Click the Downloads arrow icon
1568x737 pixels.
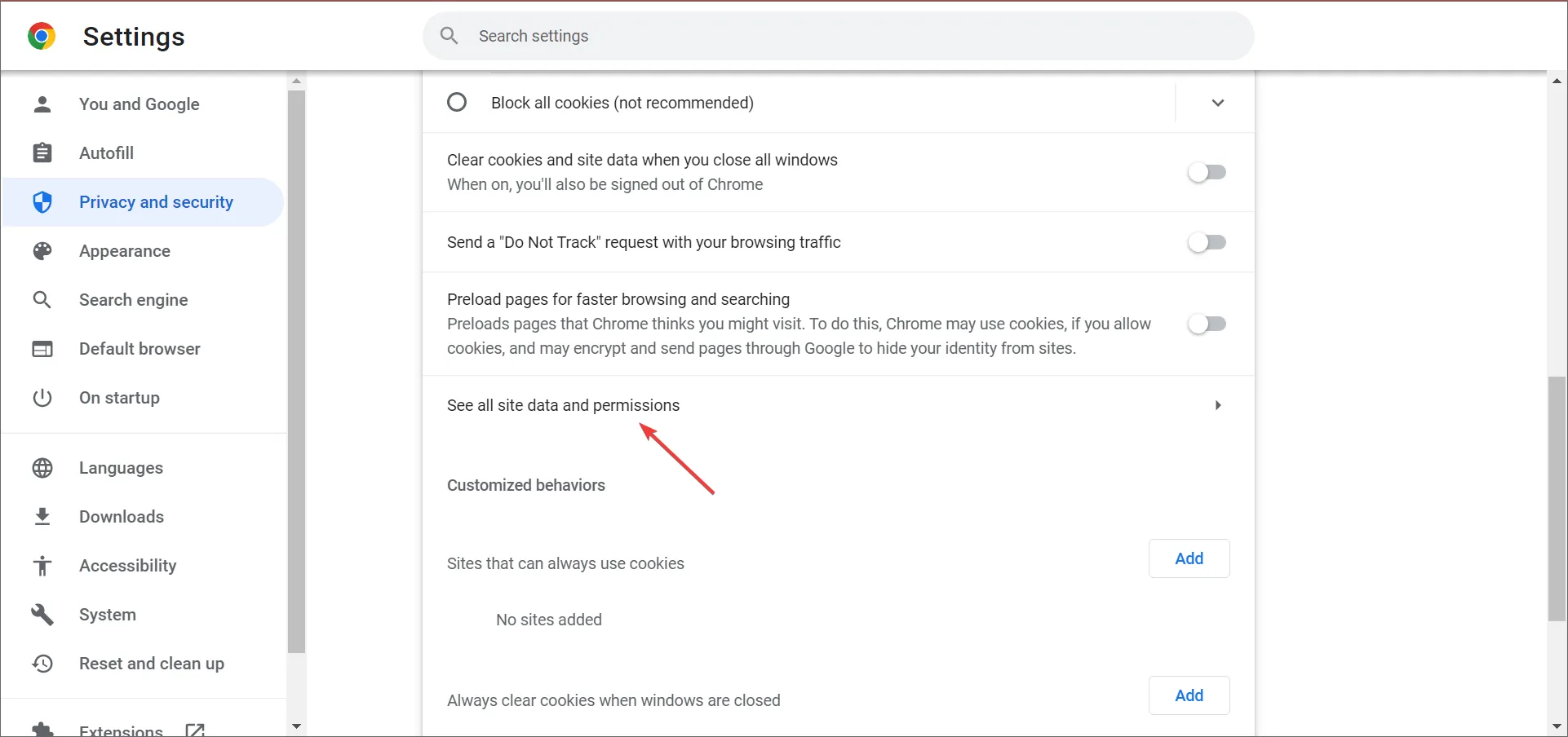pyautogui.click(x=42, y=517)
